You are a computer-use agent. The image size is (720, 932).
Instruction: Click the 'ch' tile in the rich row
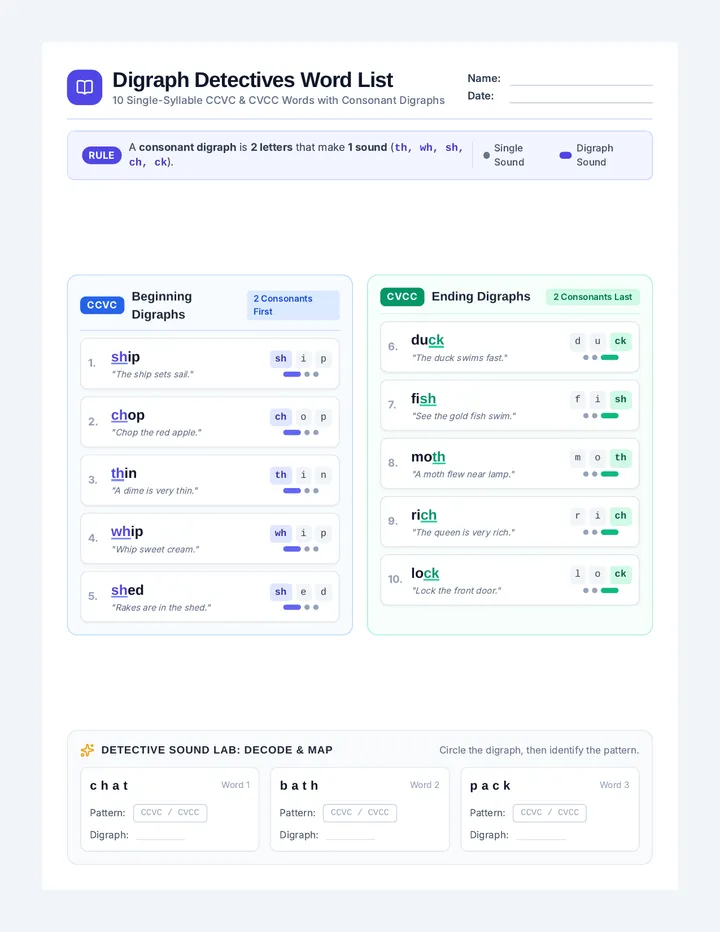click(x=620, y=516)
